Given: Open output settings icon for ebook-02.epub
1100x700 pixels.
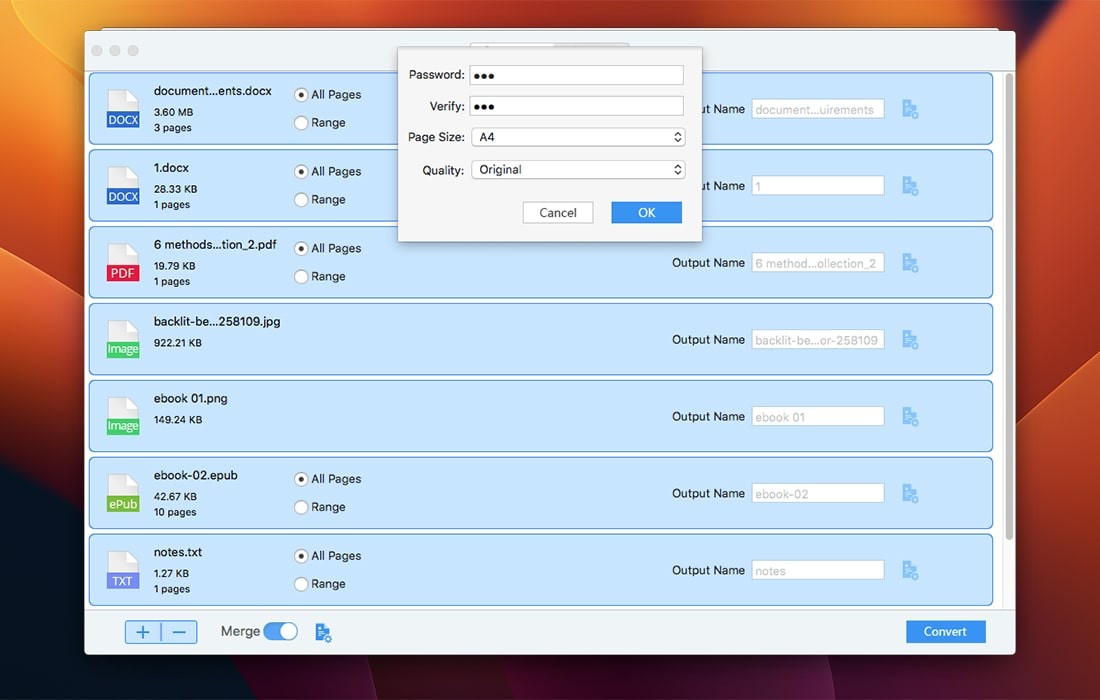Looking at the screenshot, I should point(910,493).
